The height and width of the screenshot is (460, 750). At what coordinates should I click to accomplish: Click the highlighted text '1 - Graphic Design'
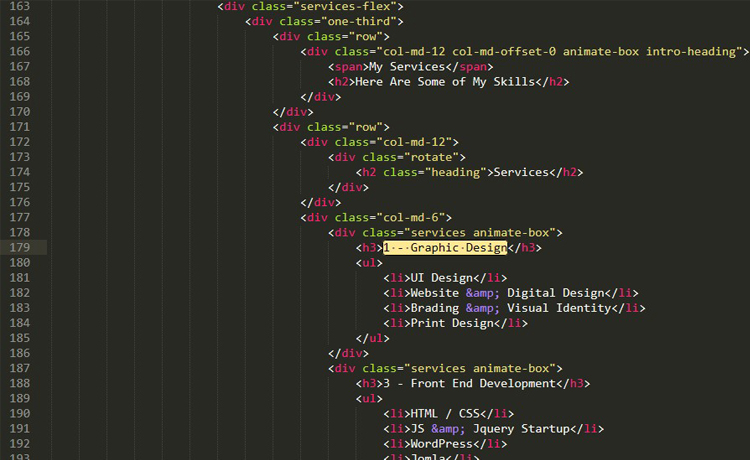[445, 248]
